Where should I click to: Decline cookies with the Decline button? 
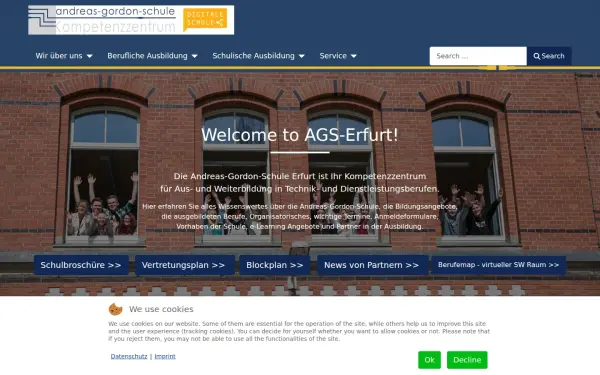tap(467, 360)
